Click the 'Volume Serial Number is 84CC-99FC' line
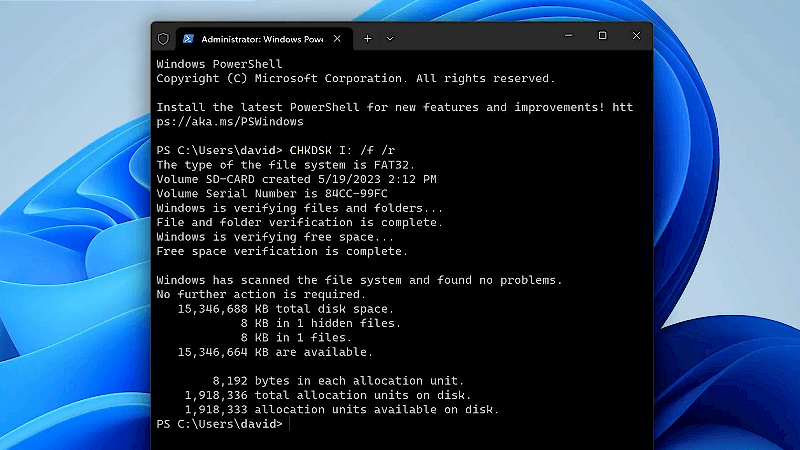Screen dimensions: 800x450 coord(272,193)
